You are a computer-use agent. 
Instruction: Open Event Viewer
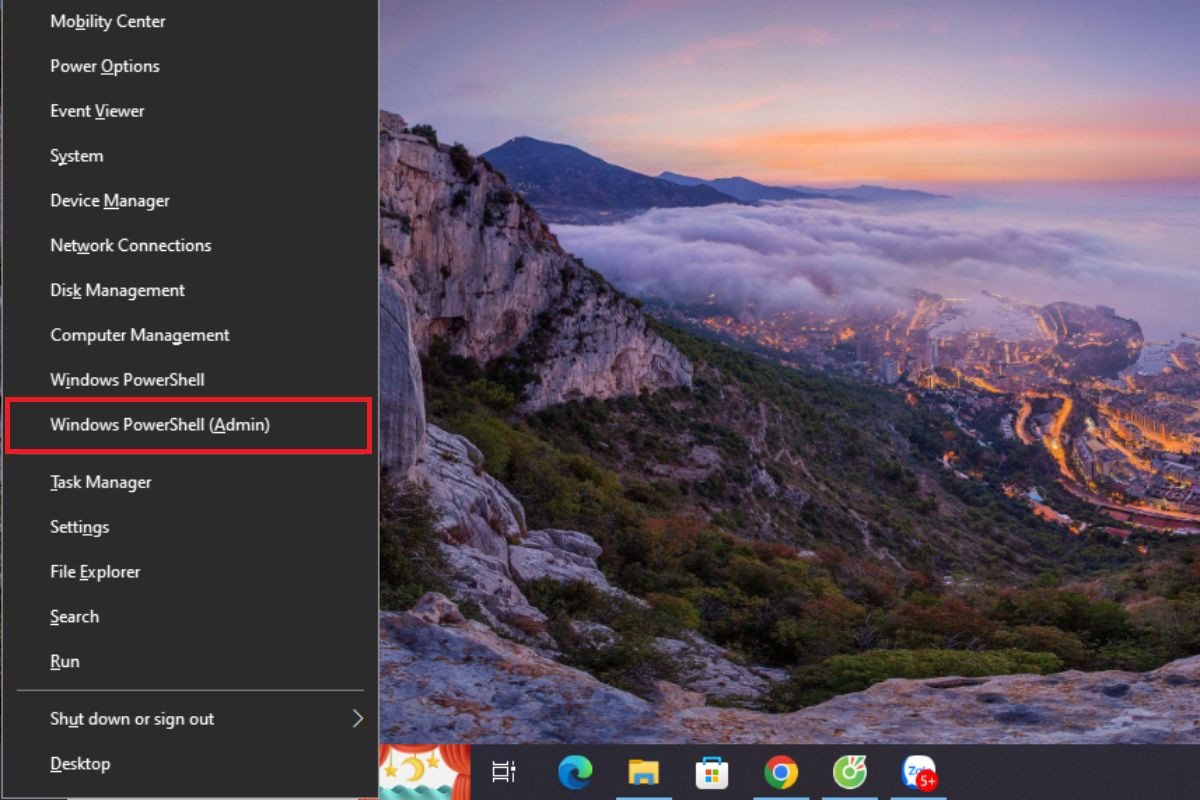pyautogui.click(x=190, y=111)
